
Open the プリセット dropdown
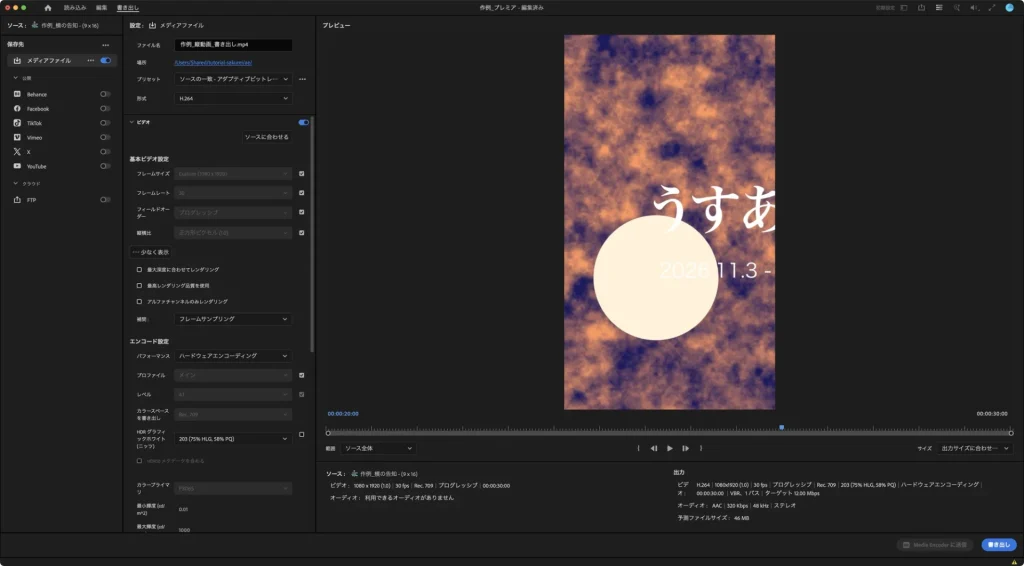coord(233,79)
